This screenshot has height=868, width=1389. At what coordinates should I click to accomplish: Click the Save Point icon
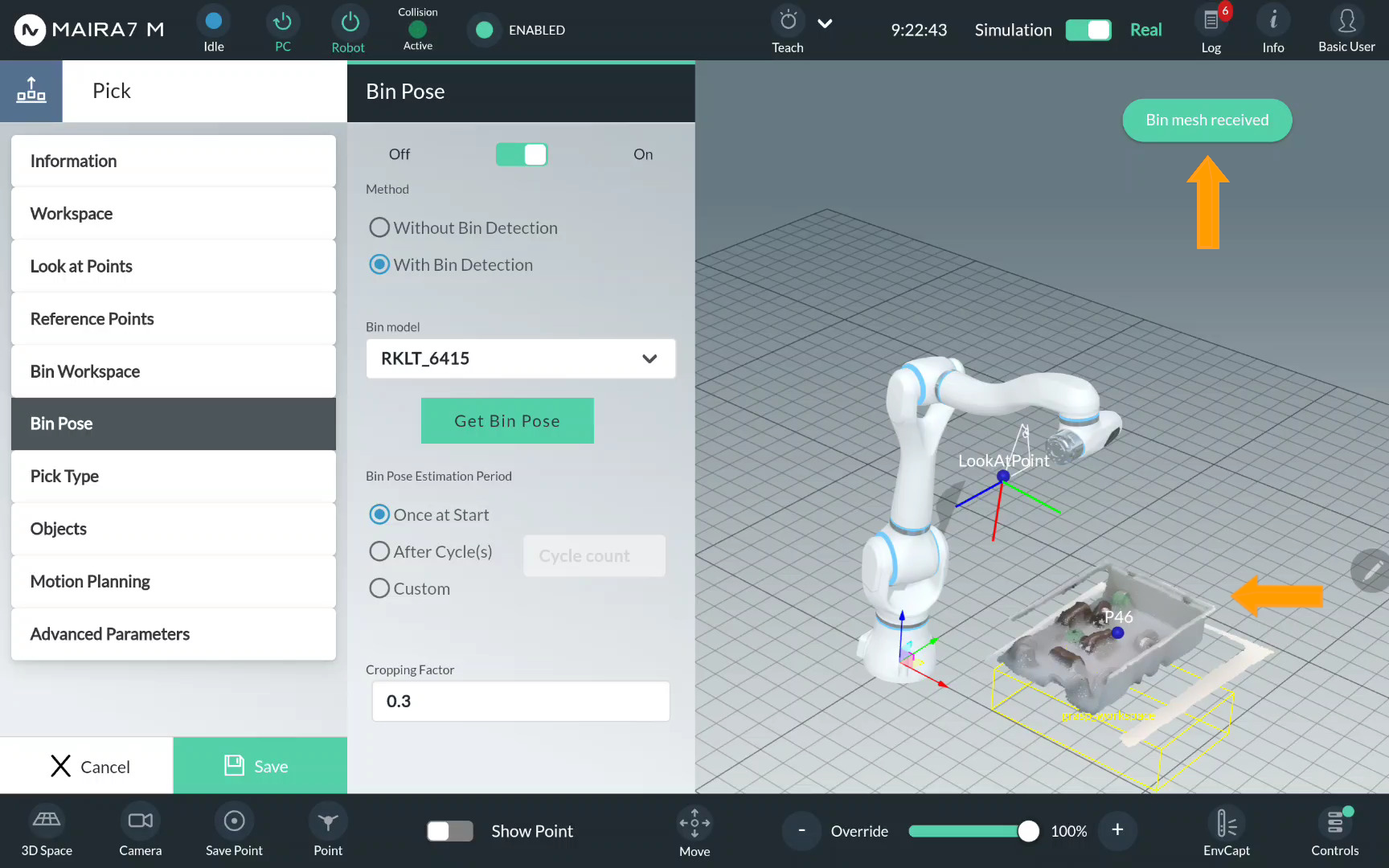point(234,821)
